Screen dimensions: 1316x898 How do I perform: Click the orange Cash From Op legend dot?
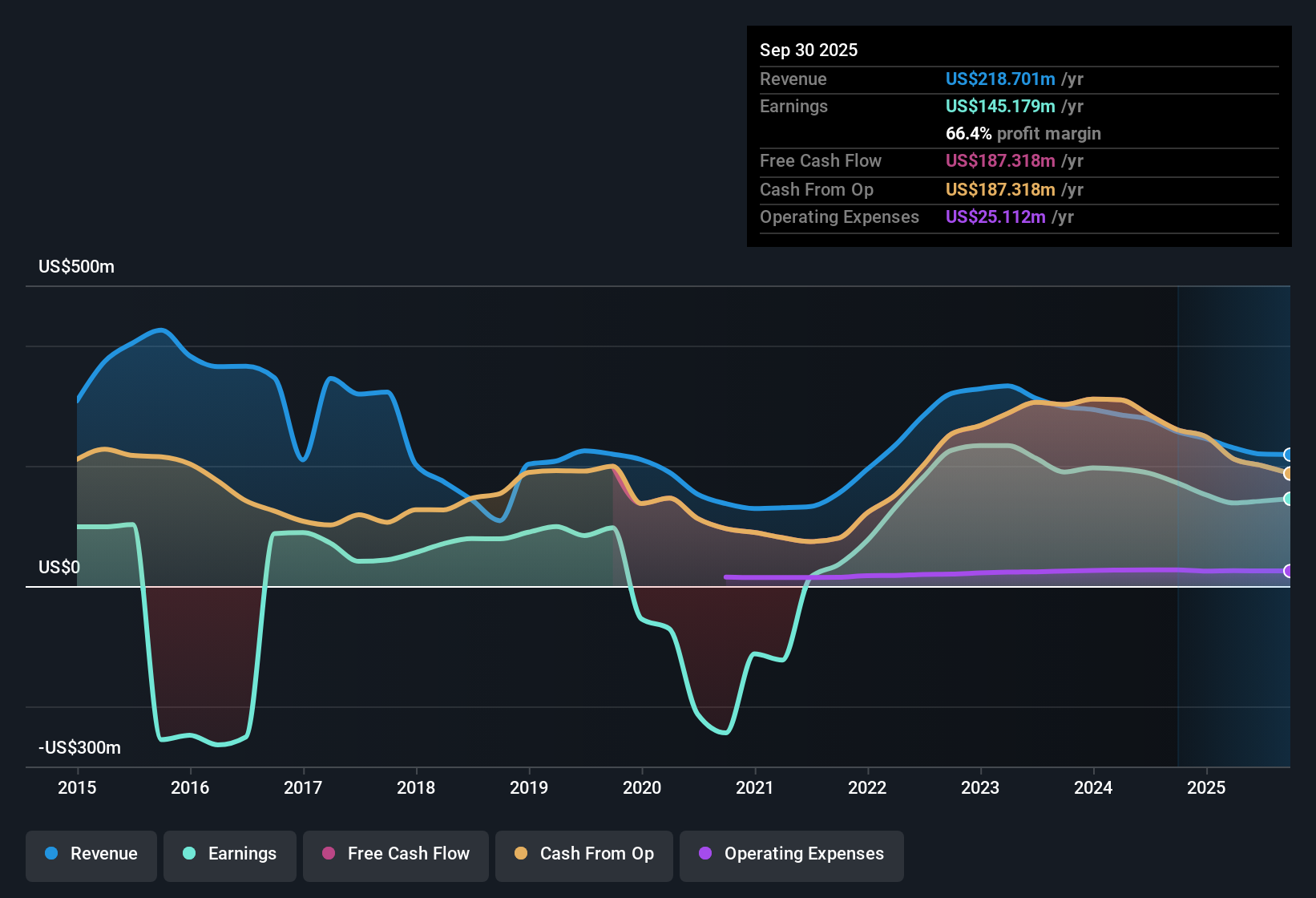coord(520,854)
